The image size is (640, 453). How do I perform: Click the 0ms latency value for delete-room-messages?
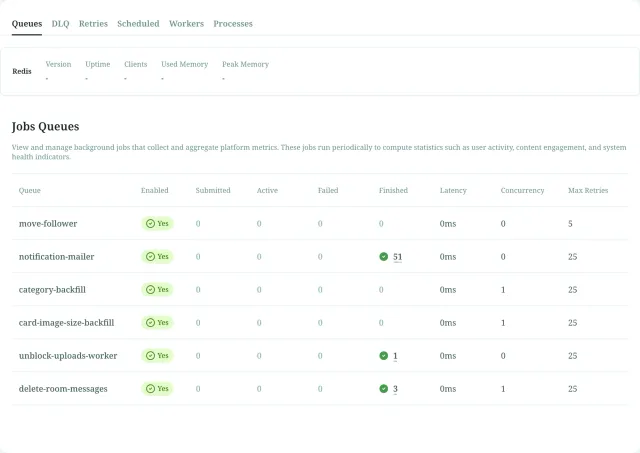coord(448,389)
